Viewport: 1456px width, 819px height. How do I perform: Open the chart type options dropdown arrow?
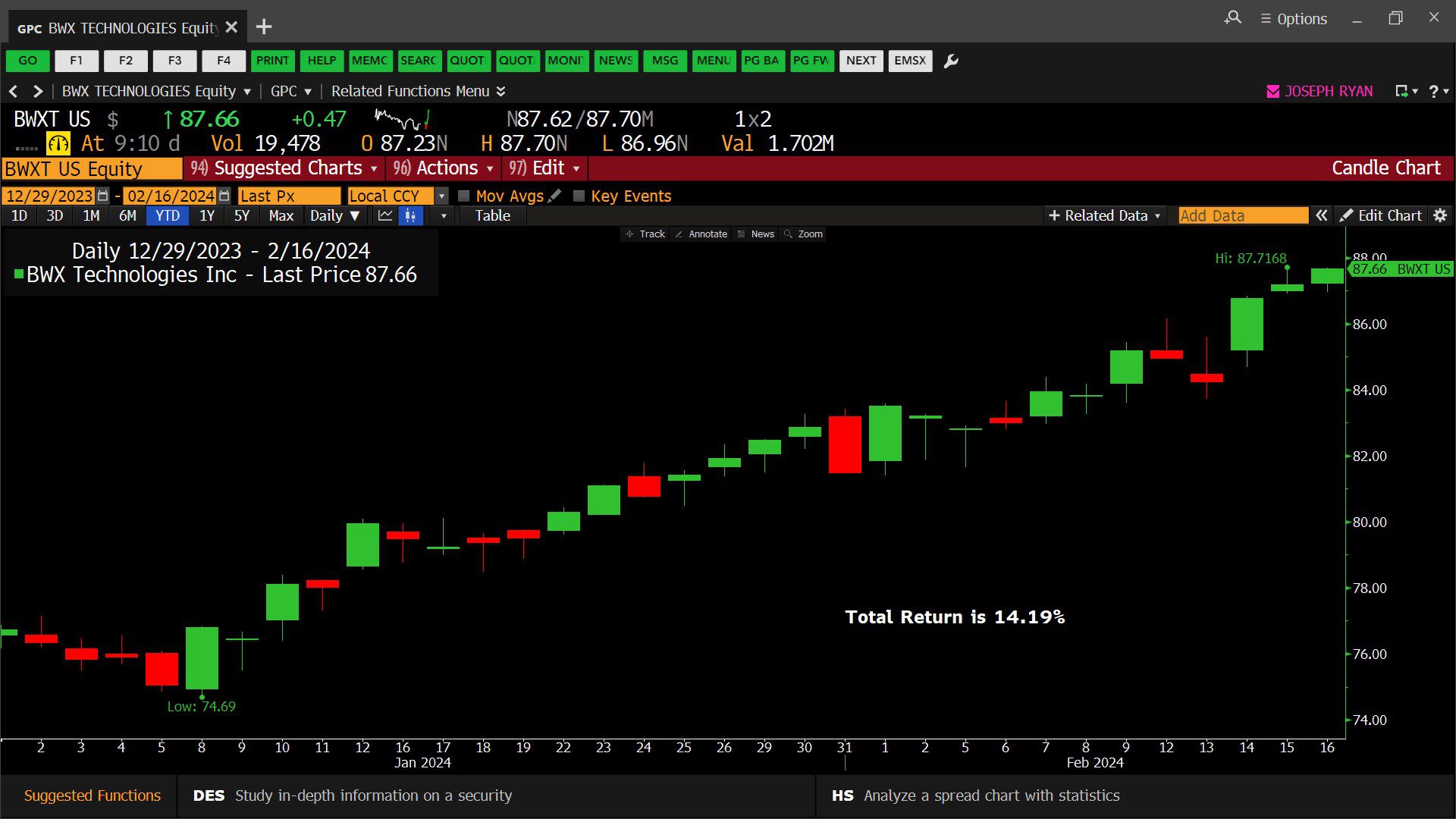[x=444, y=216]
